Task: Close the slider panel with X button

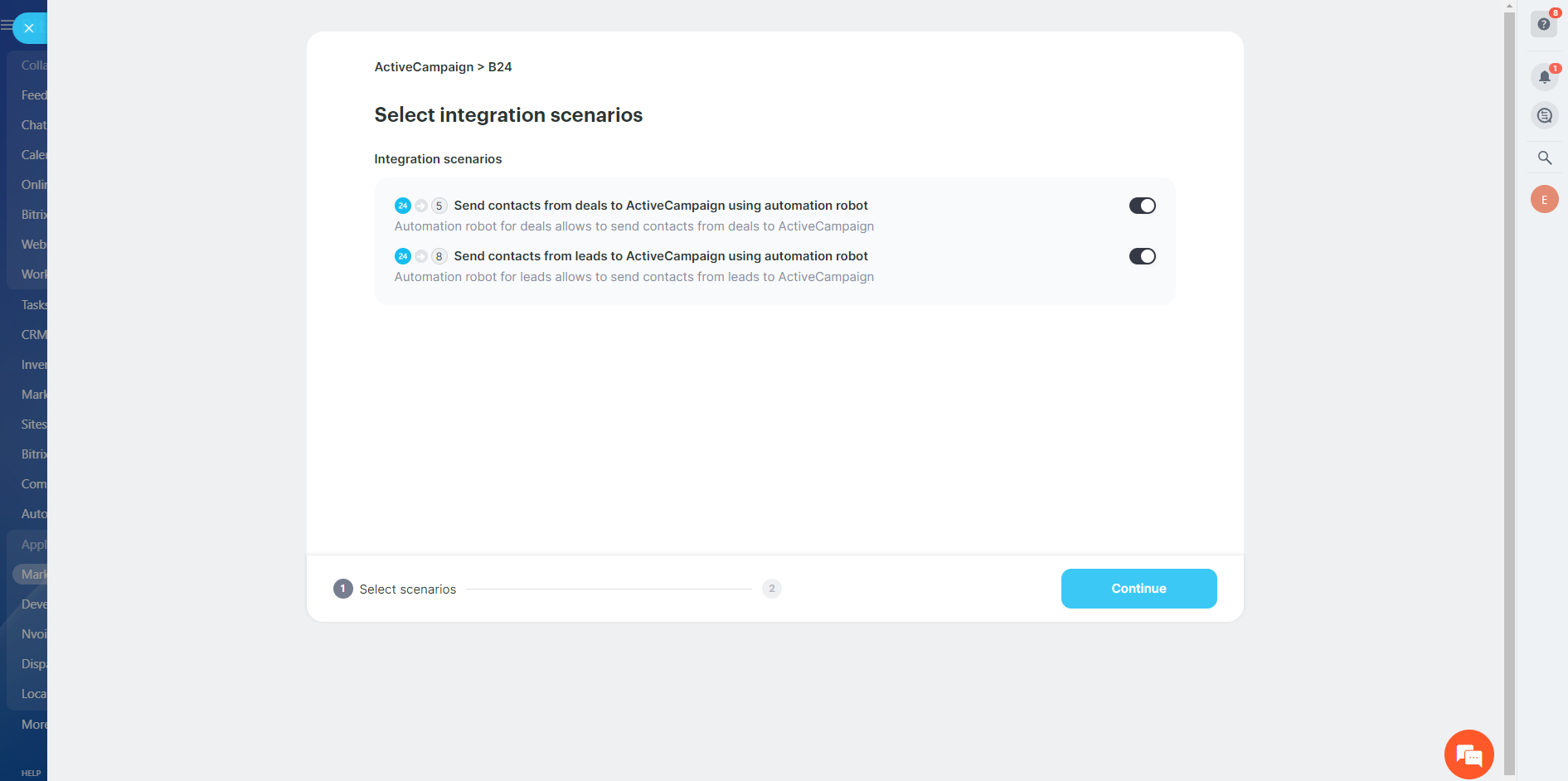Action: (x=29, y=28)
